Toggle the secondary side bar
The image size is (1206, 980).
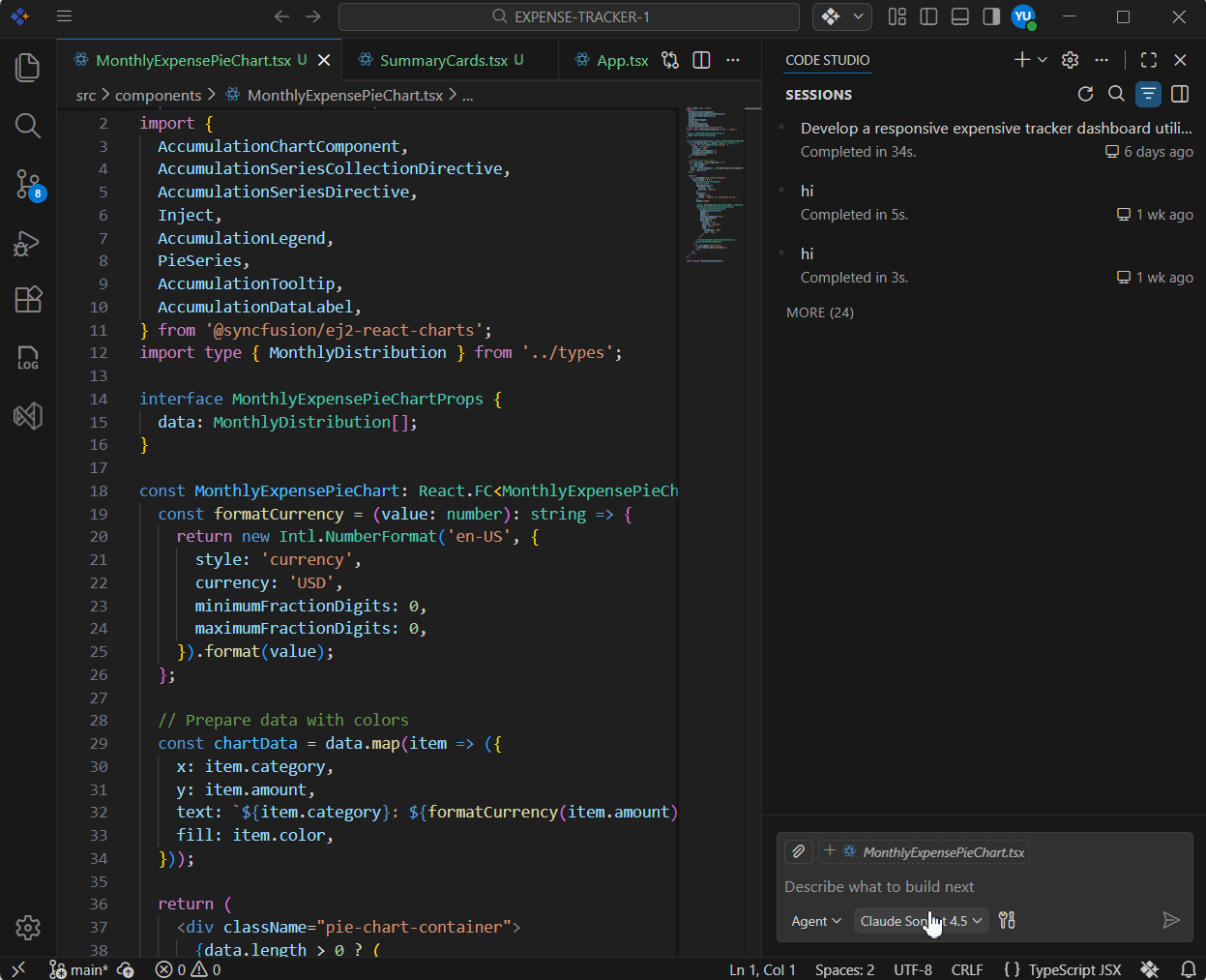(x=991, y=16)
